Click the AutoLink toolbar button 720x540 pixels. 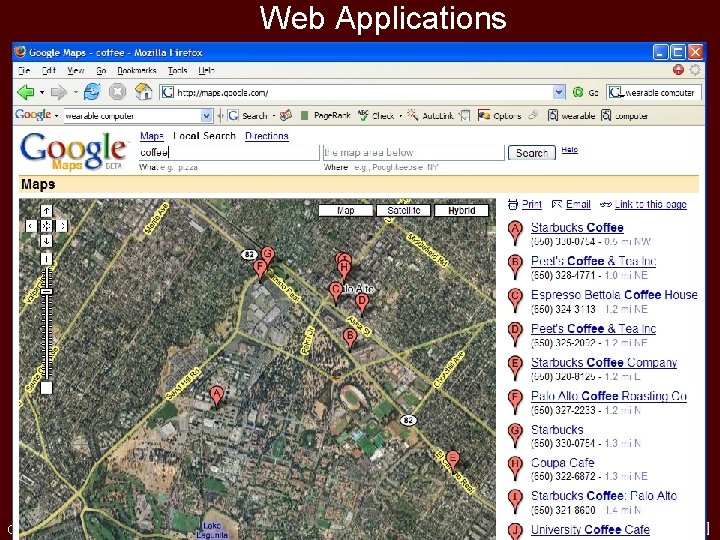click(x=430, y=116)
